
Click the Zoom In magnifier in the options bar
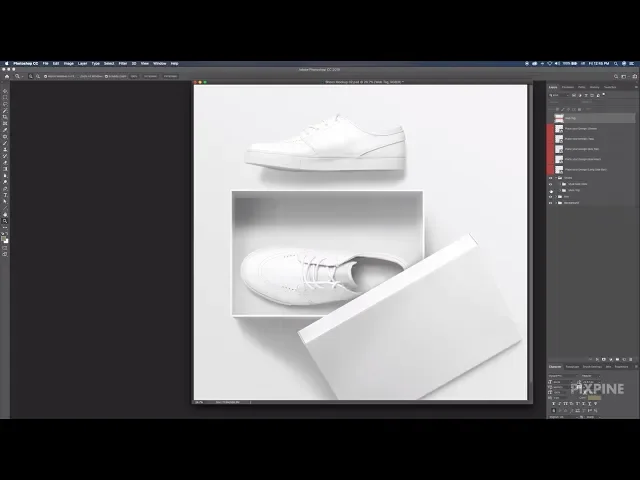pos(29,75)
